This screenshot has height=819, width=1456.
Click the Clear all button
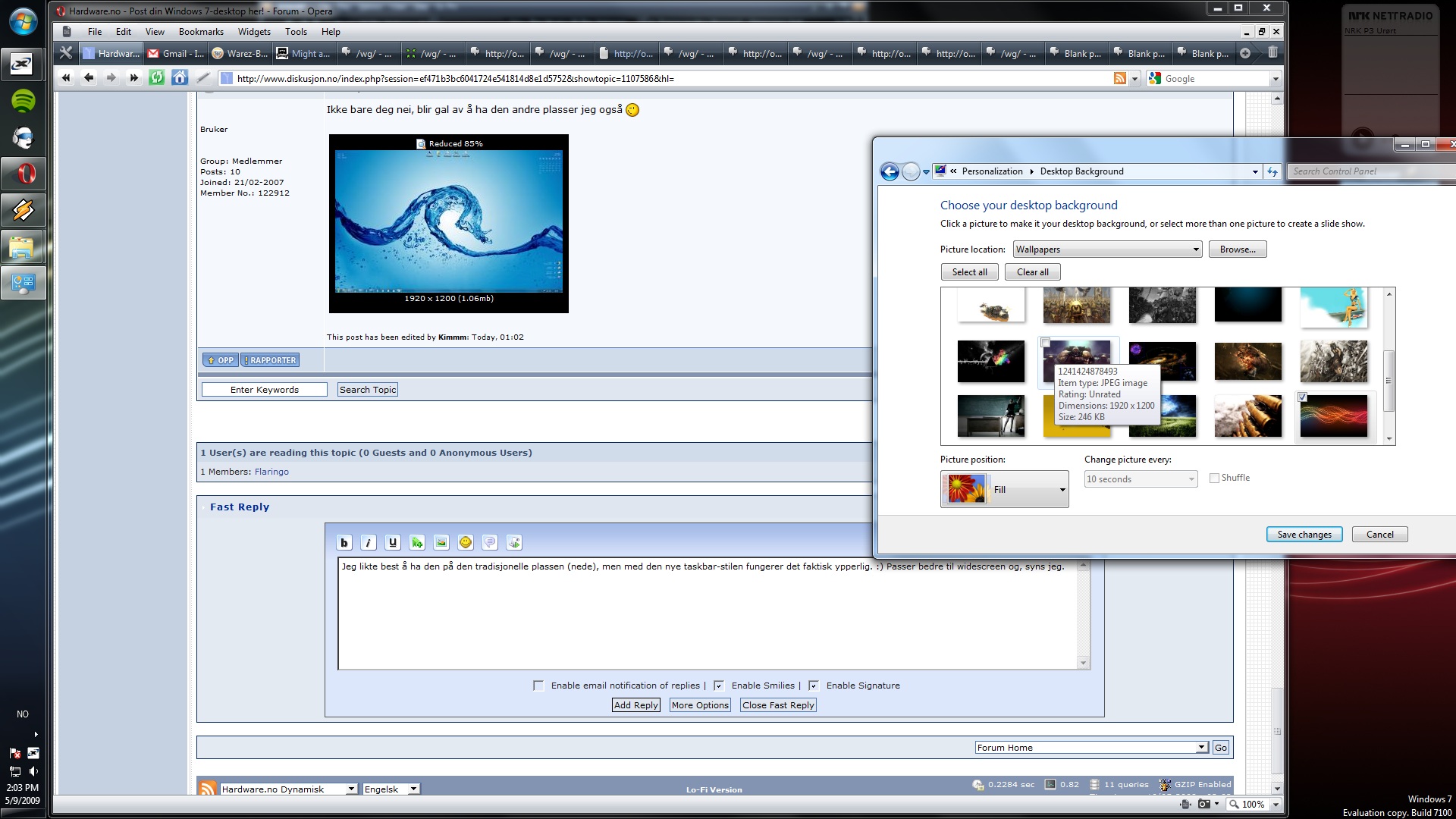[1032, 272]
